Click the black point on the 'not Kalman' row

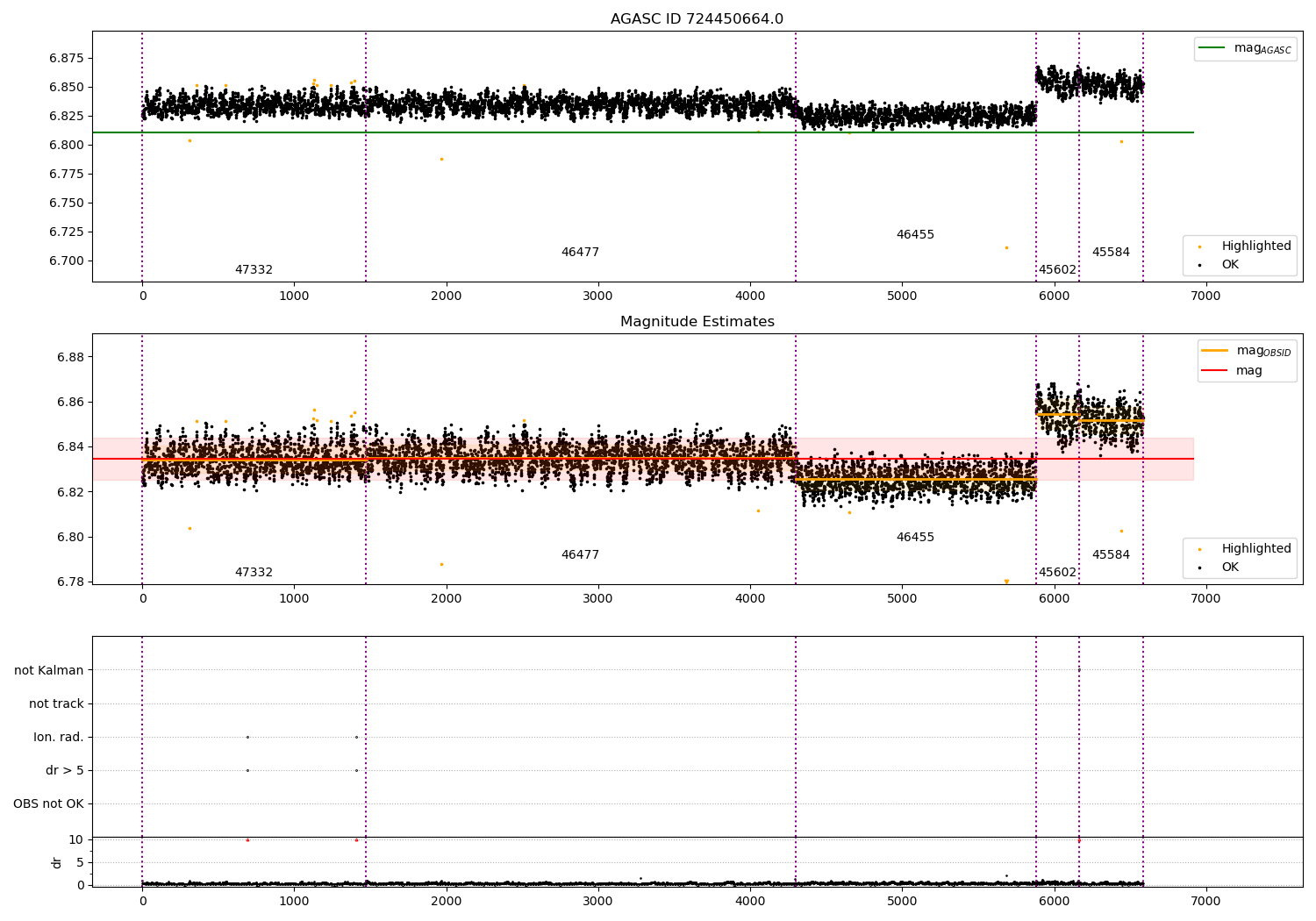[1079, 670]
